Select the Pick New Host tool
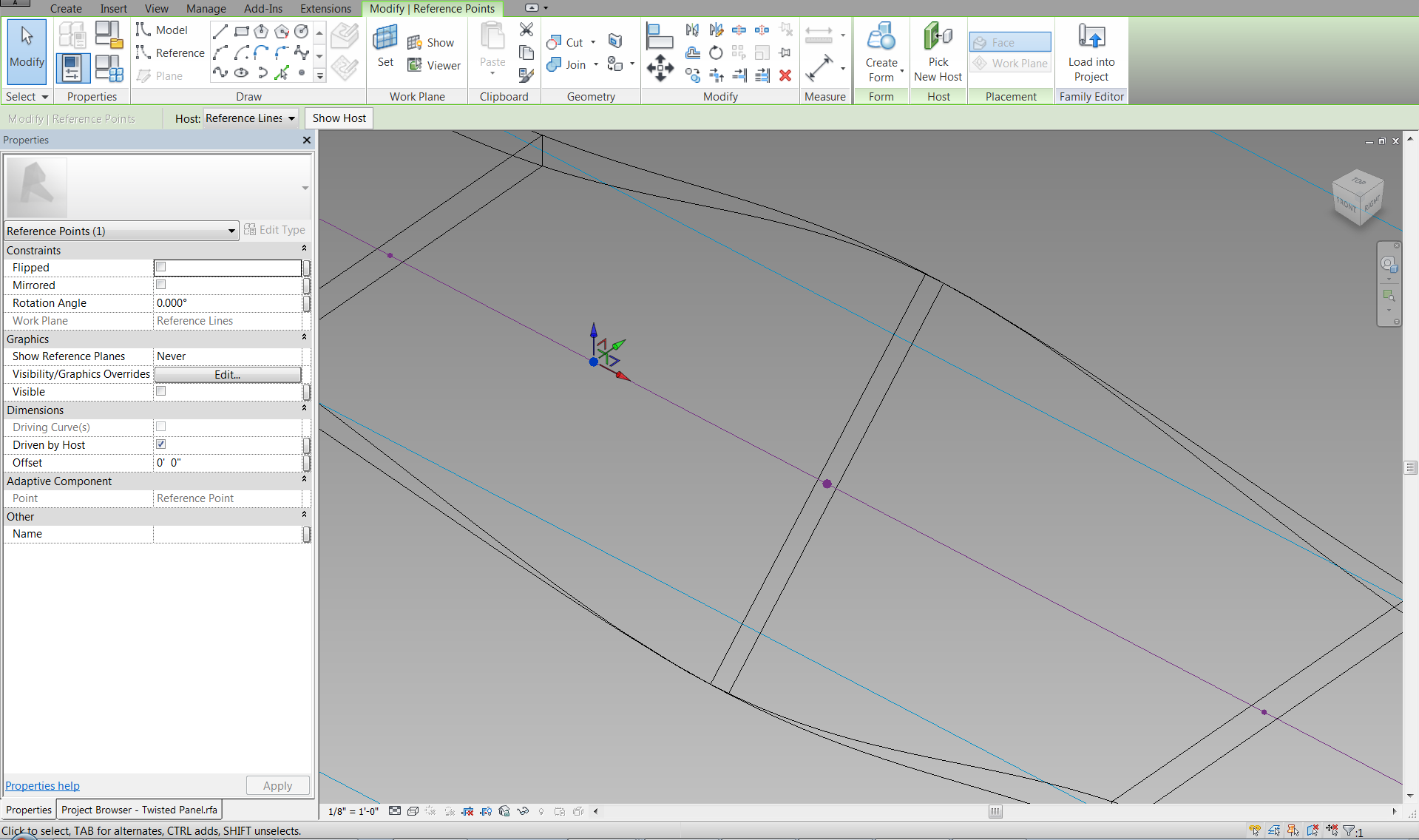1419x840 pixels. pos(938,37)
